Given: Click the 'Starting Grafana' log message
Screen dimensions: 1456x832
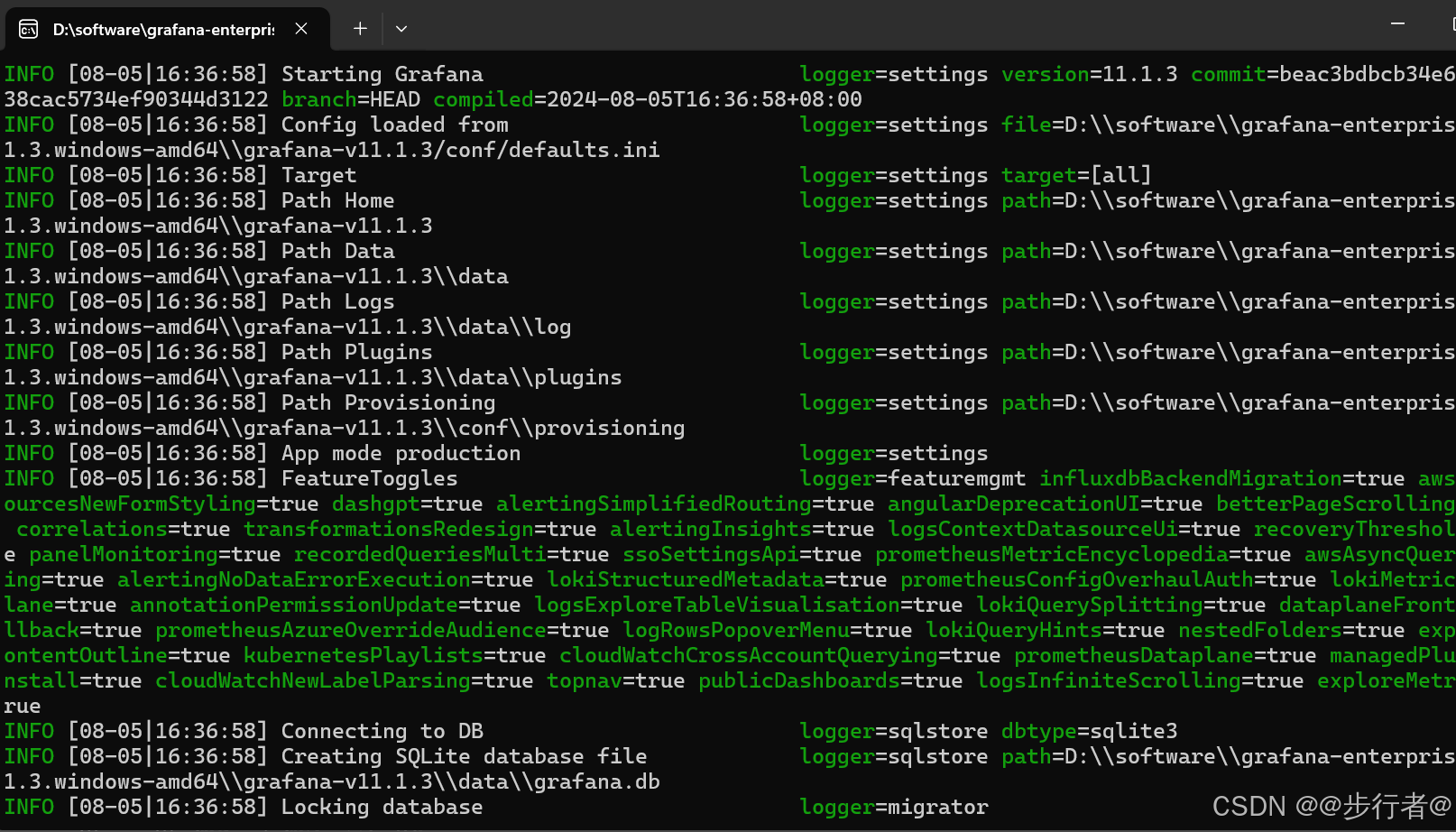Looking at the screenshot, I should tap(382, 74).
